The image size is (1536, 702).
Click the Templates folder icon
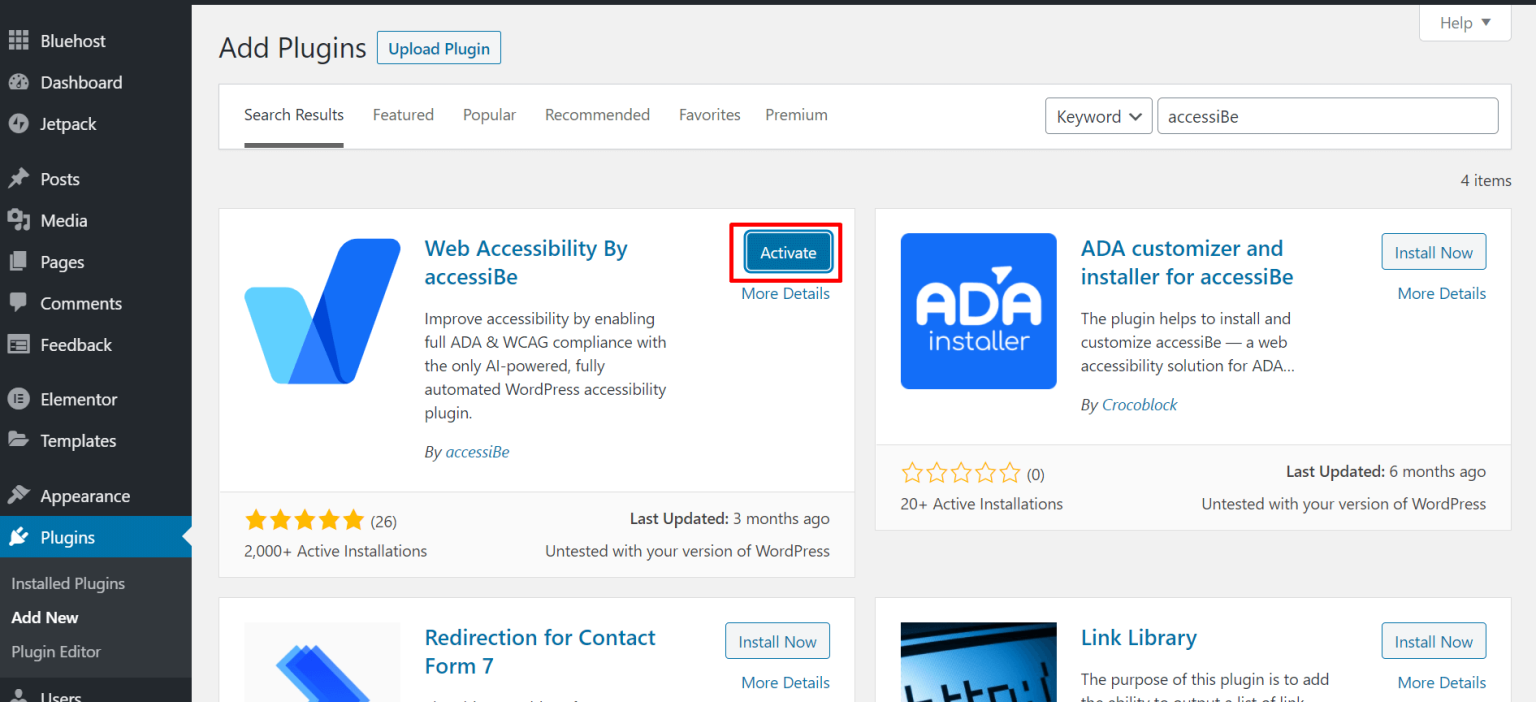click(x=20, y=440)
